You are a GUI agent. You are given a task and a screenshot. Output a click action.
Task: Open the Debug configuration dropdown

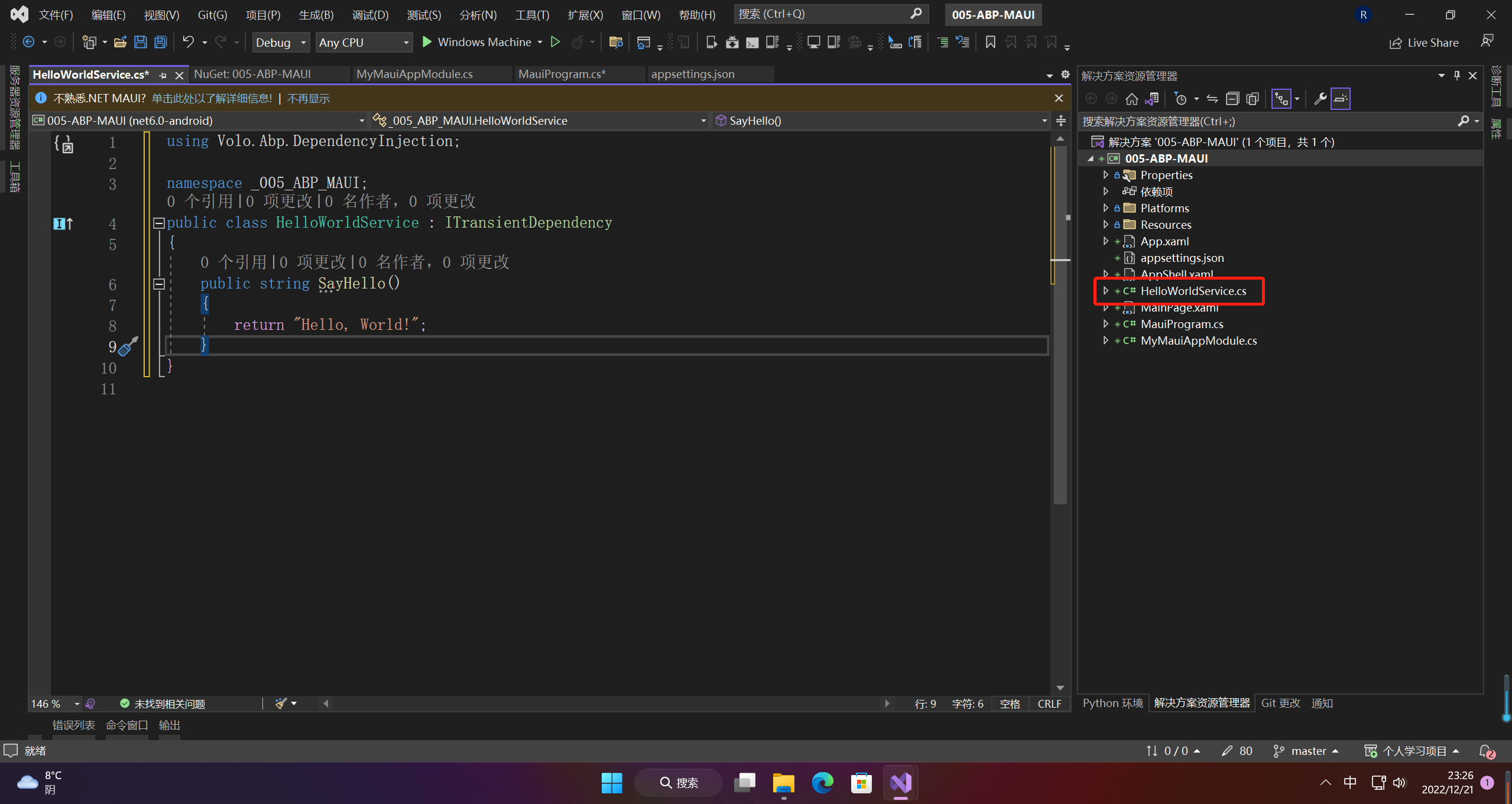click(x=281, y=43)
